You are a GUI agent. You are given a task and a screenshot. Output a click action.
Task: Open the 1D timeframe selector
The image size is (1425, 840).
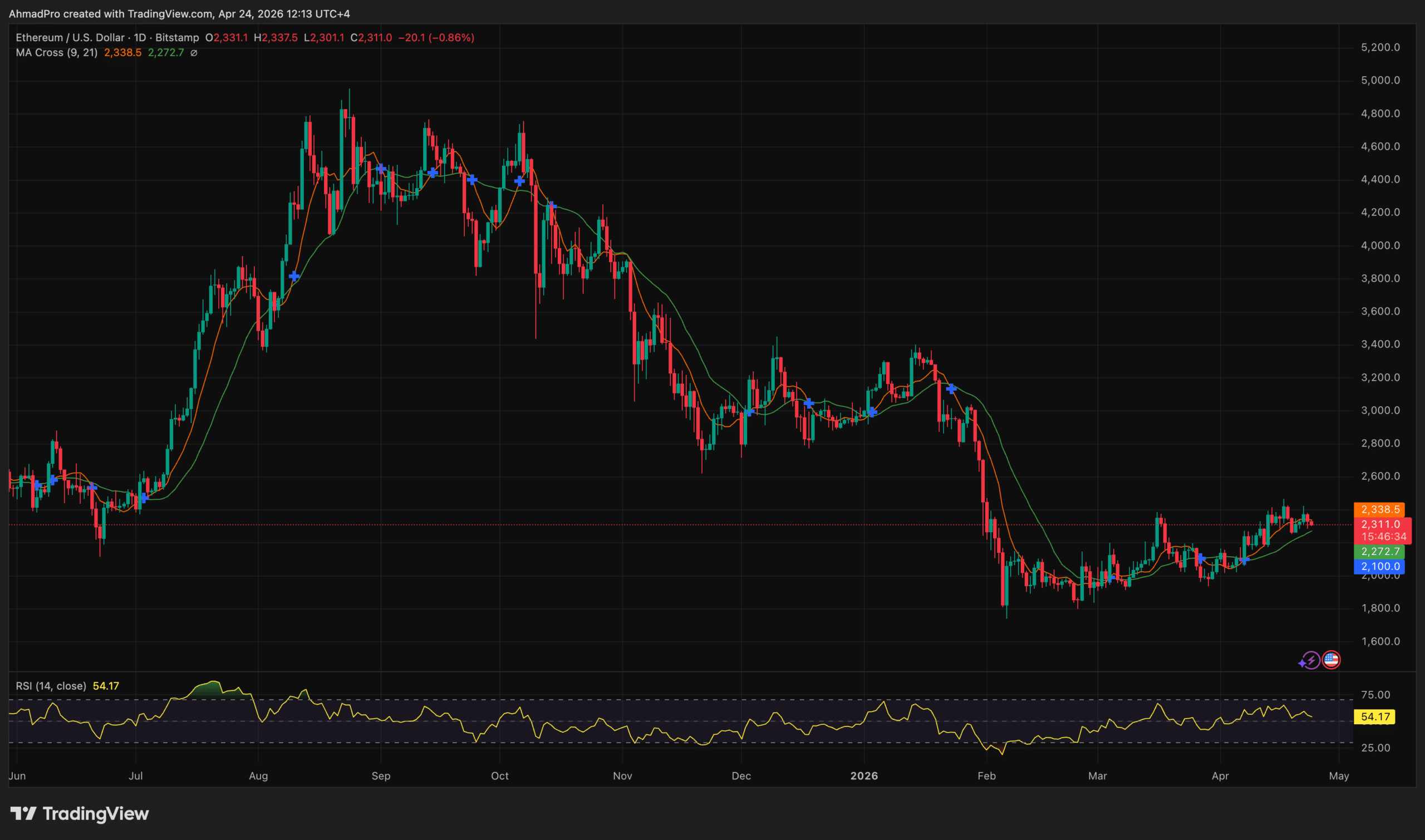coord(139,37)
